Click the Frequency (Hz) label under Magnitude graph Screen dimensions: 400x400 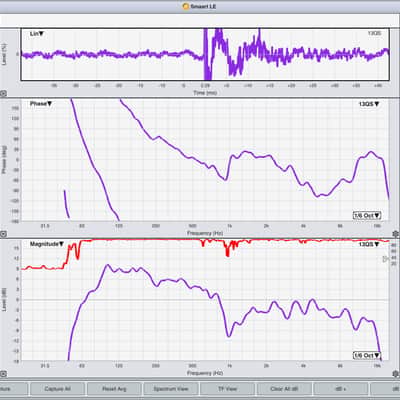point(205,373)
